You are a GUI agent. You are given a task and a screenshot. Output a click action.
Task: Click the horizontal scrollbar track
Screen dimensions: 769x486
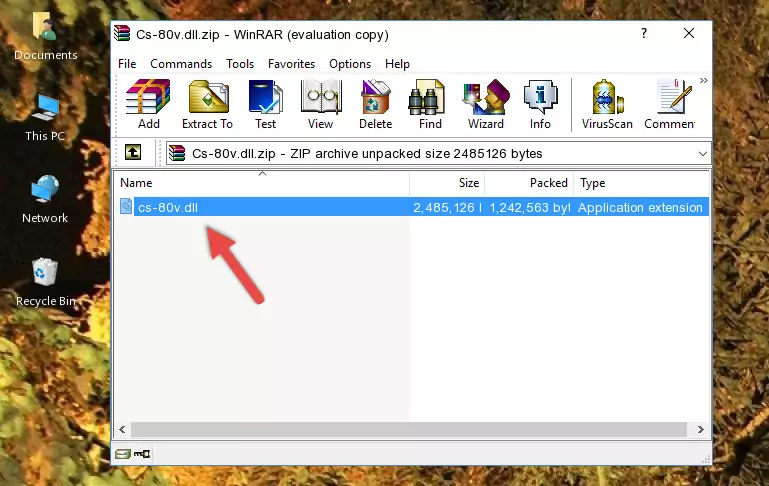click(x=409, y=429)
